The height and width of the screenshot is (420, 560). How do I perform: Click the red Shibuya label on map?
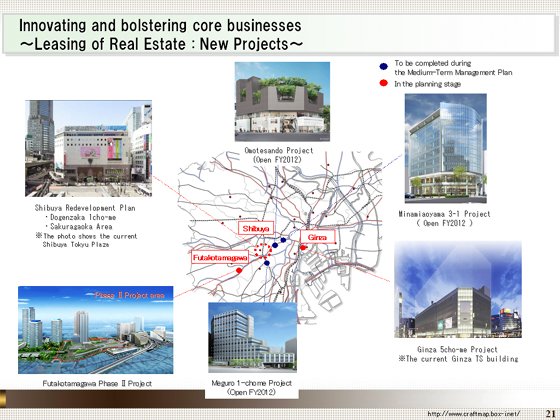coord(256,229)
